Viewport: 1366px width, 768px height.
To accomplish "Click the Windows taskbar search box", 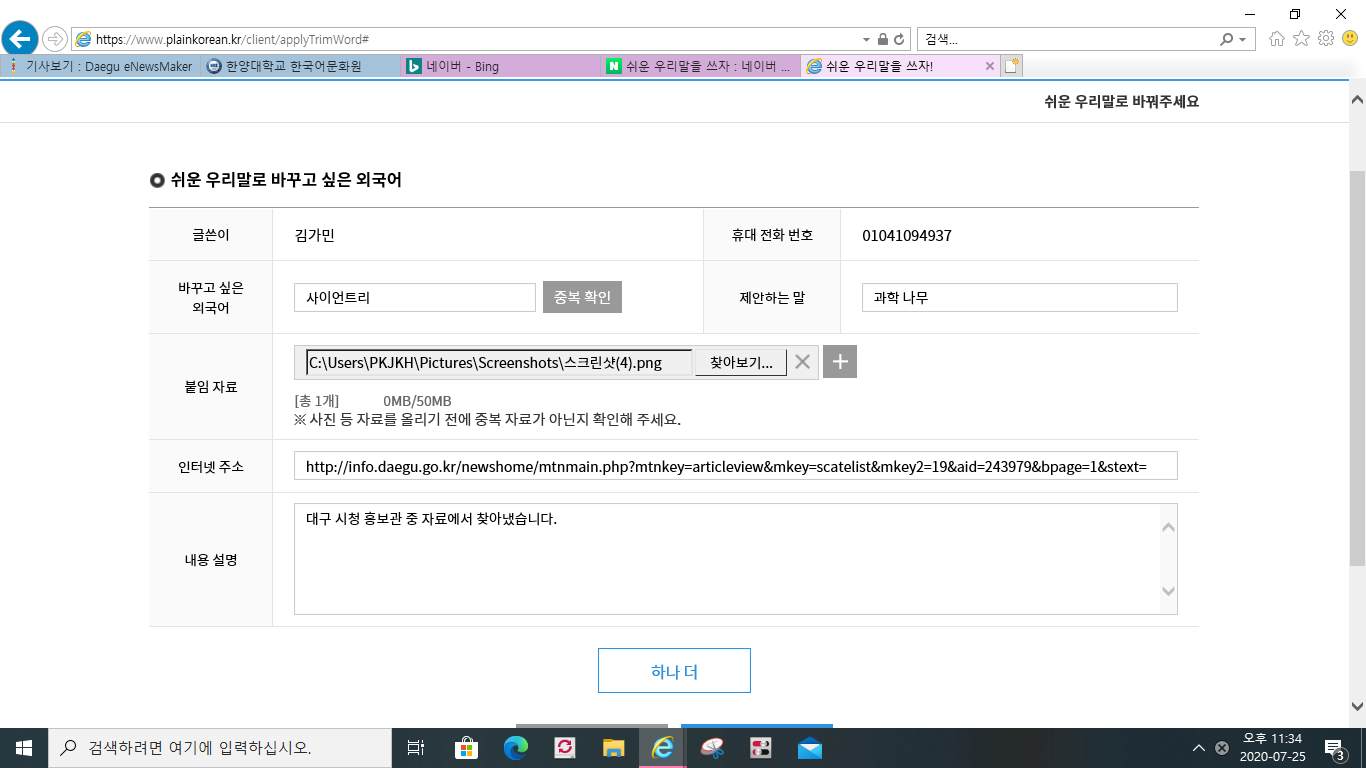I will click(220, 748).
